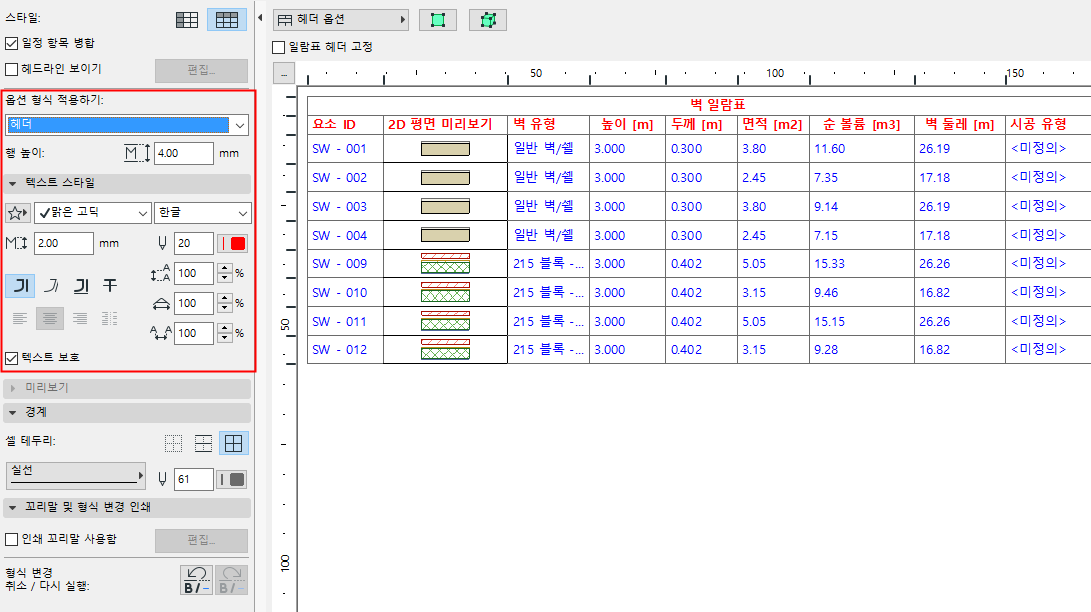
Task: Toggle italic text style
Action: coord(51,285)
